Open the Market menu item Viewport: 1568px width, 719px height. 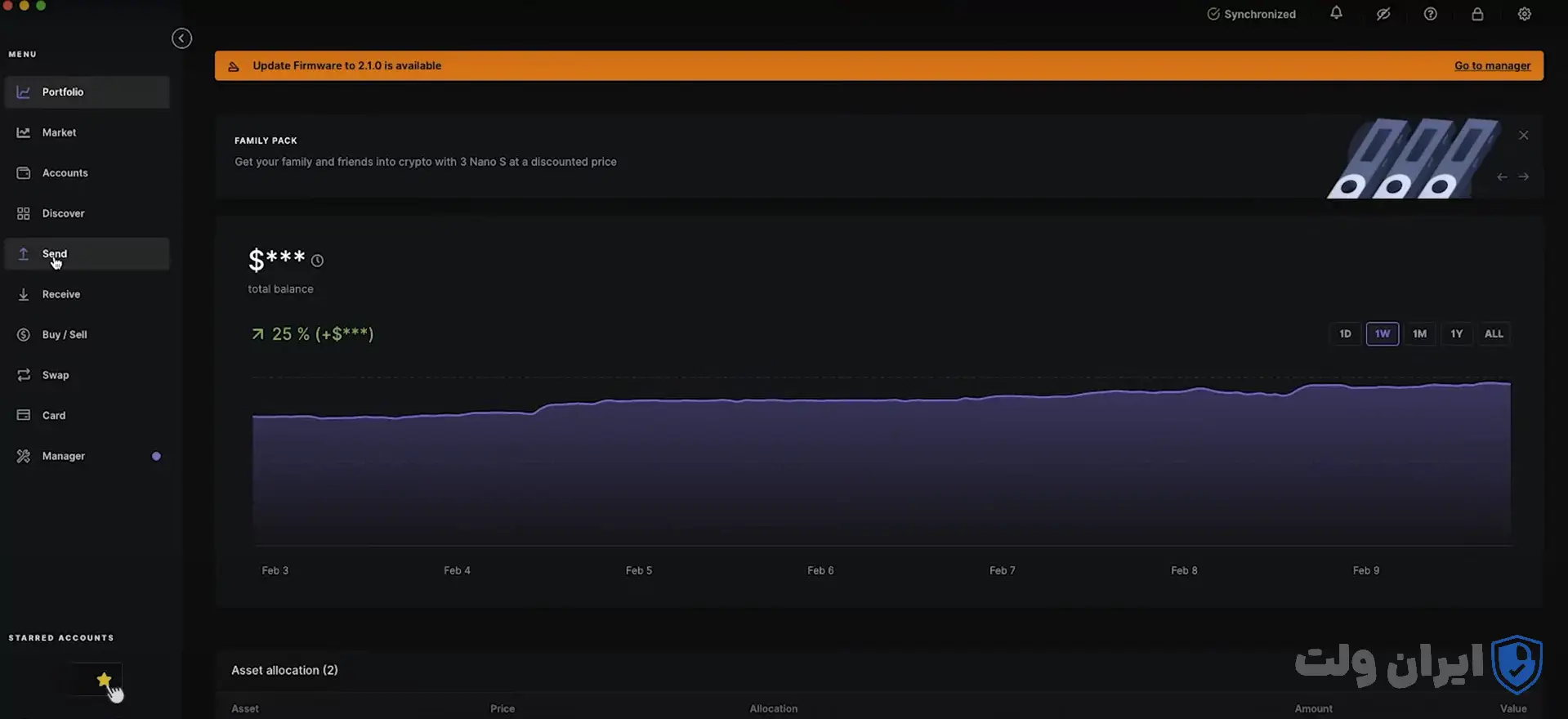pos(87,132)
